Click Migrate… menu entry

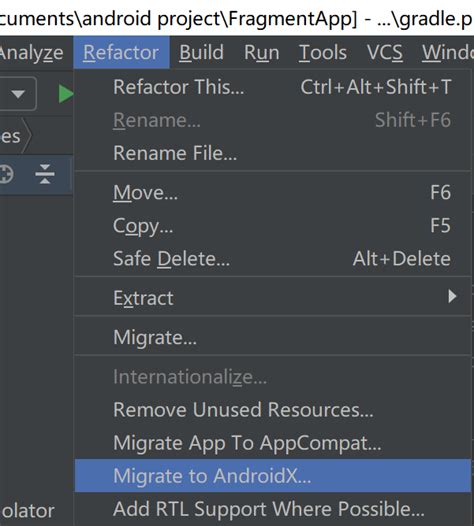tap(272, 337)
